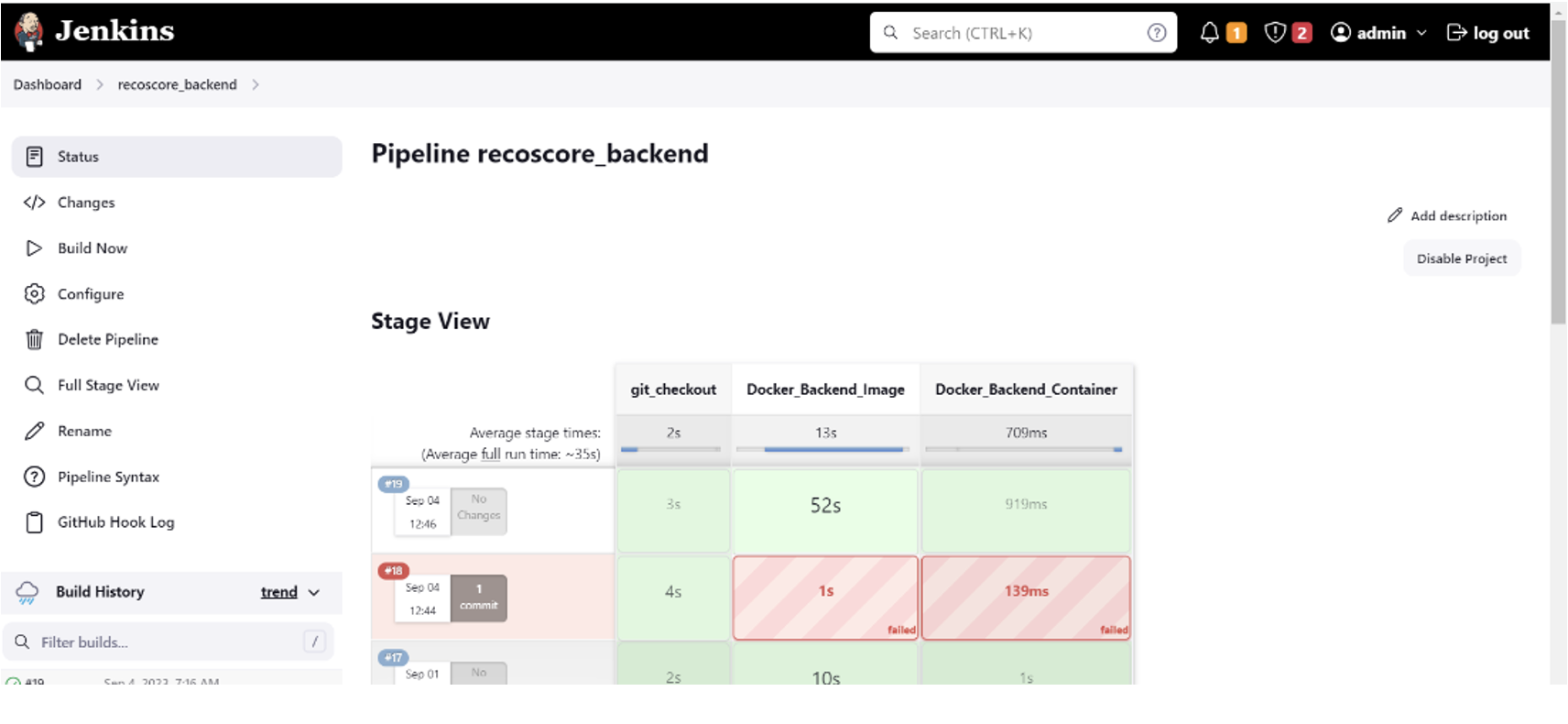
Task: Click the Delete Pipeline trash icon
Action: (34, 340)
